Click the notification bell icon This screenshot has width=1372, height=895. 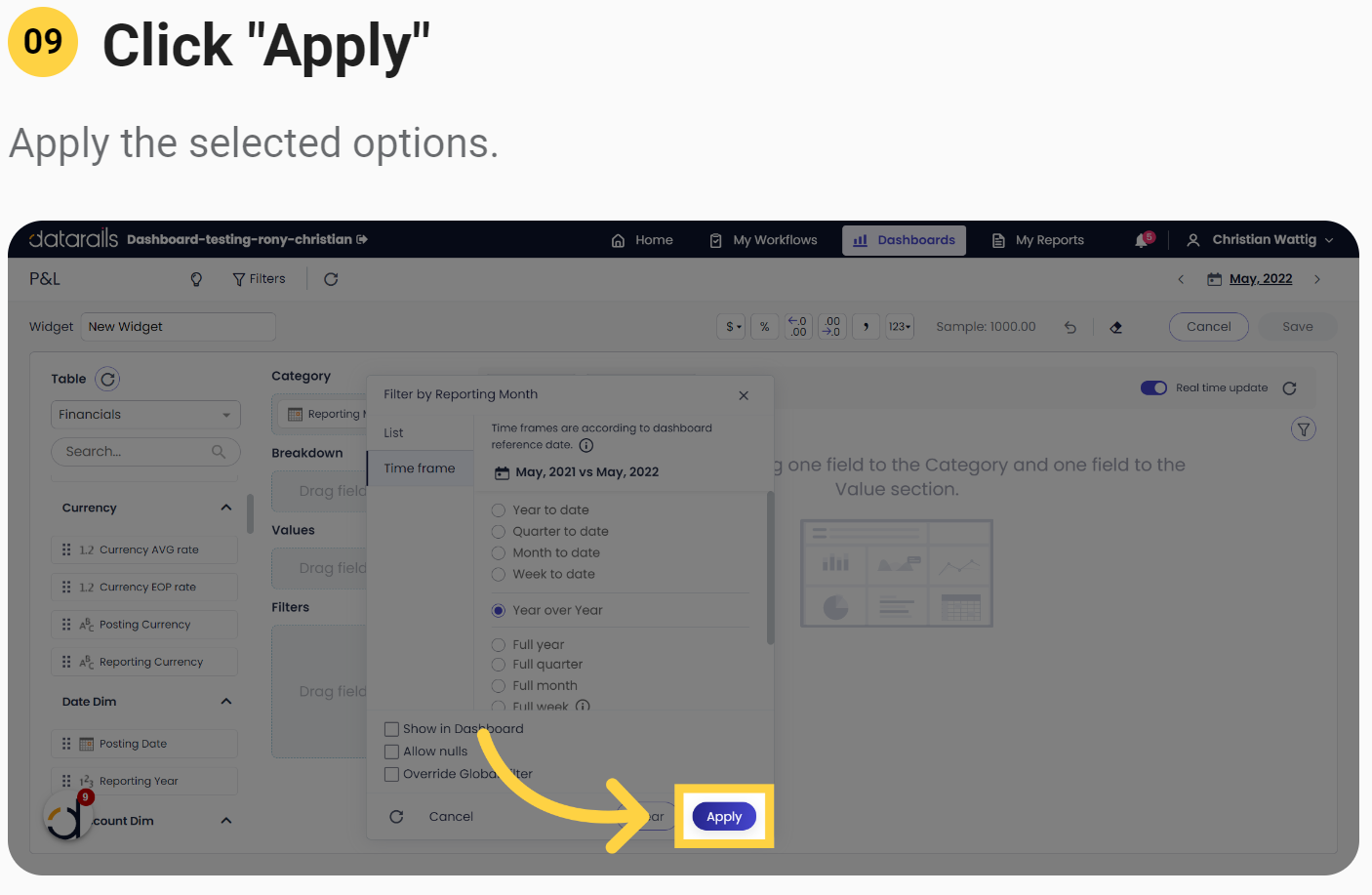coord(1142,240)
